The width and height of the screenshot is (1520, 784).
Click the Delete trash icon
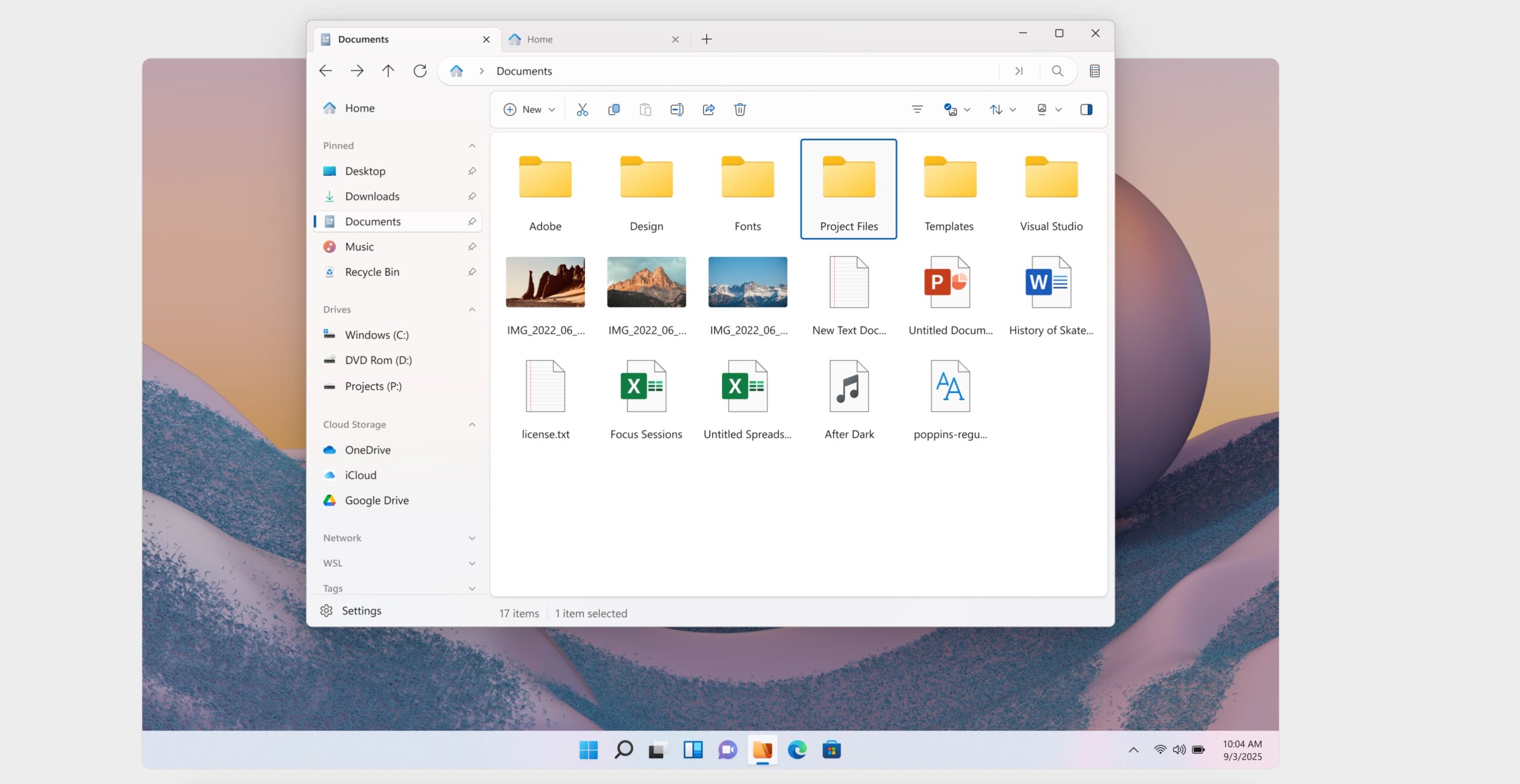coord(740,109)
